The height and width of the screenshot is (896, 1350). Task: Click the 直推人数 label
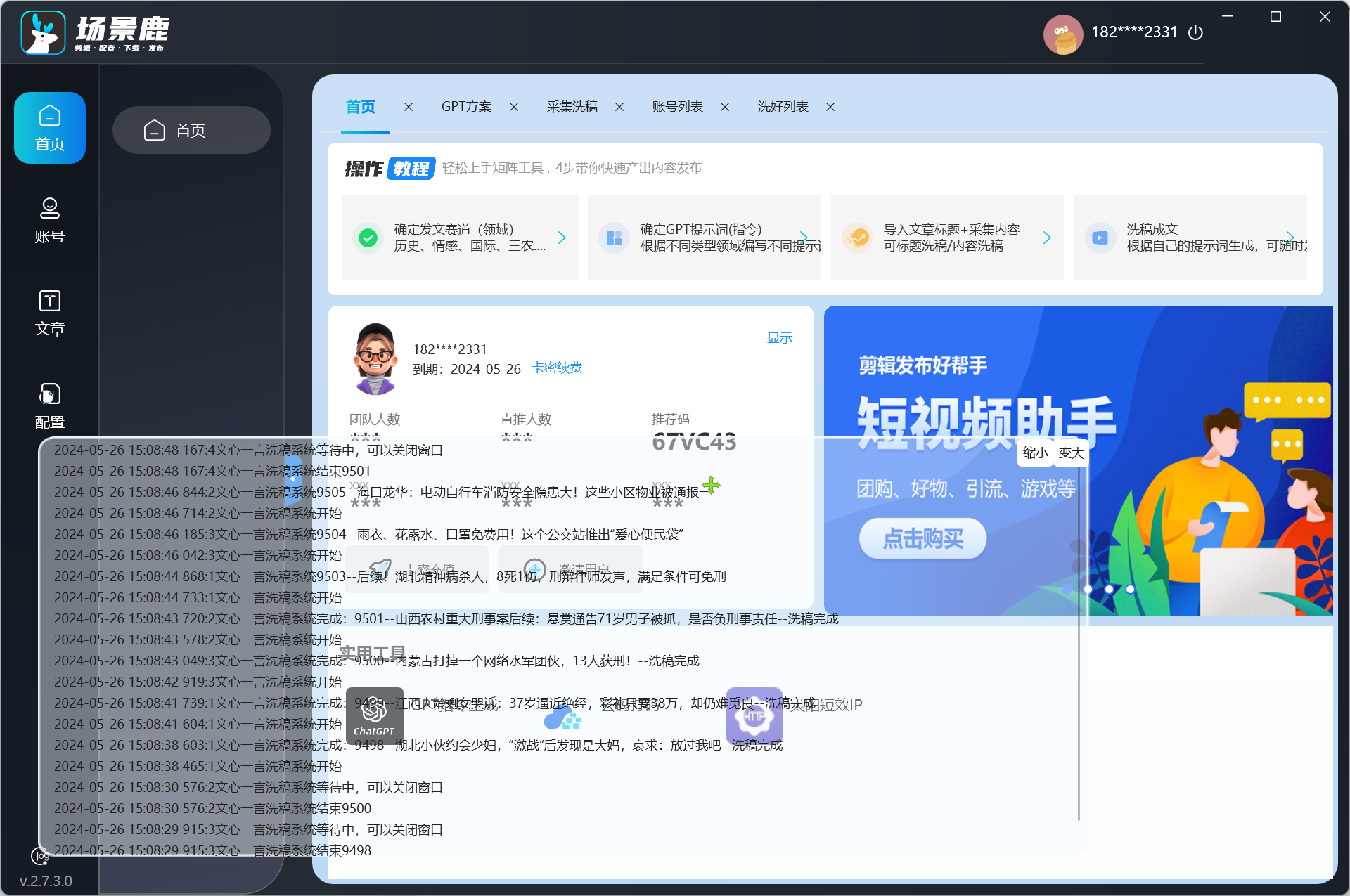pyautogui.click(x=526, y=420)
